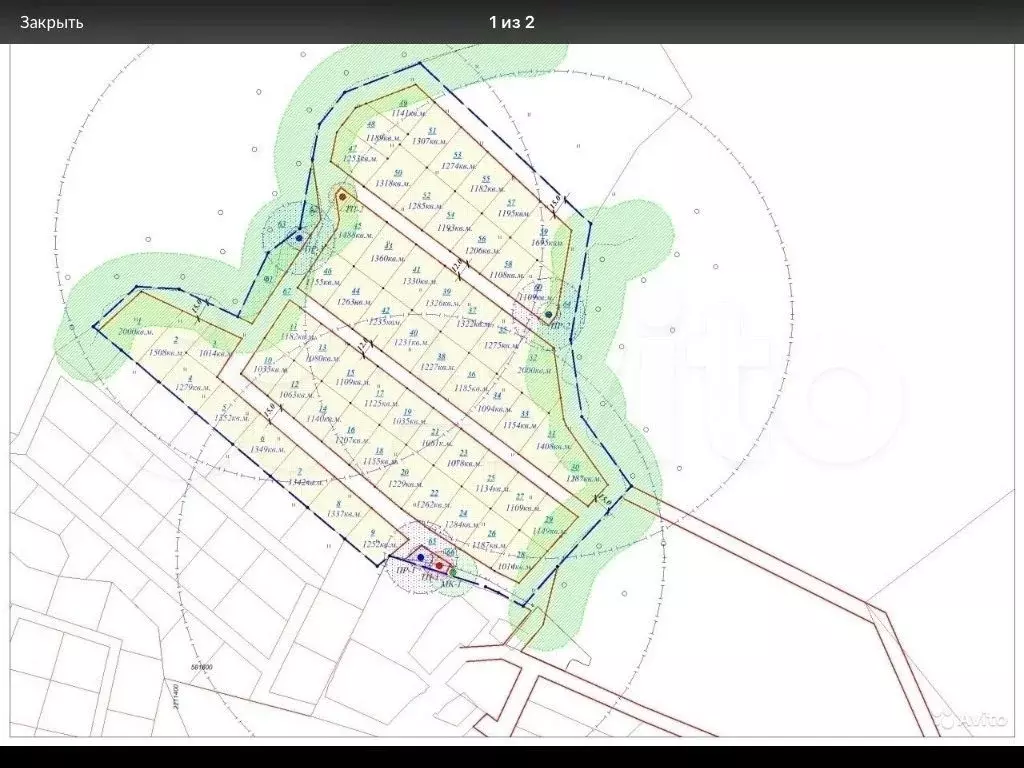The width and height of the screenshot is (1024, 768).
Task: Click plot 58 label '1108кв.м'
Action: click(507, 275)
